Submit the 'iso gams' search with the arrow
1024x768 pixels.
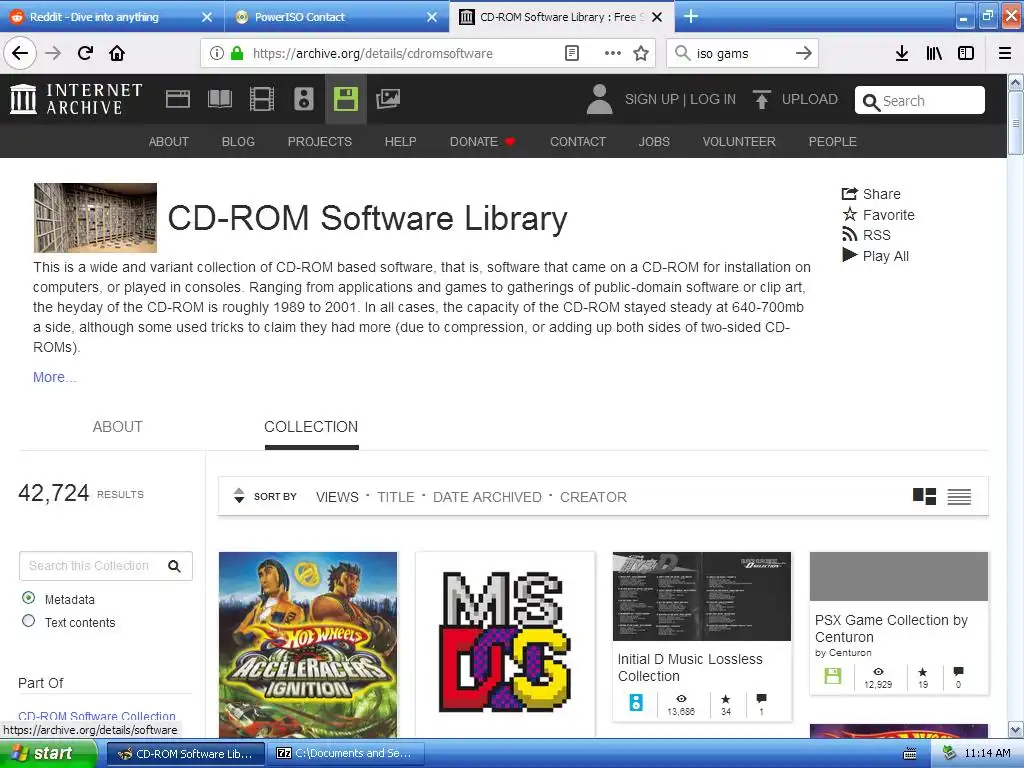pos(804,53)
